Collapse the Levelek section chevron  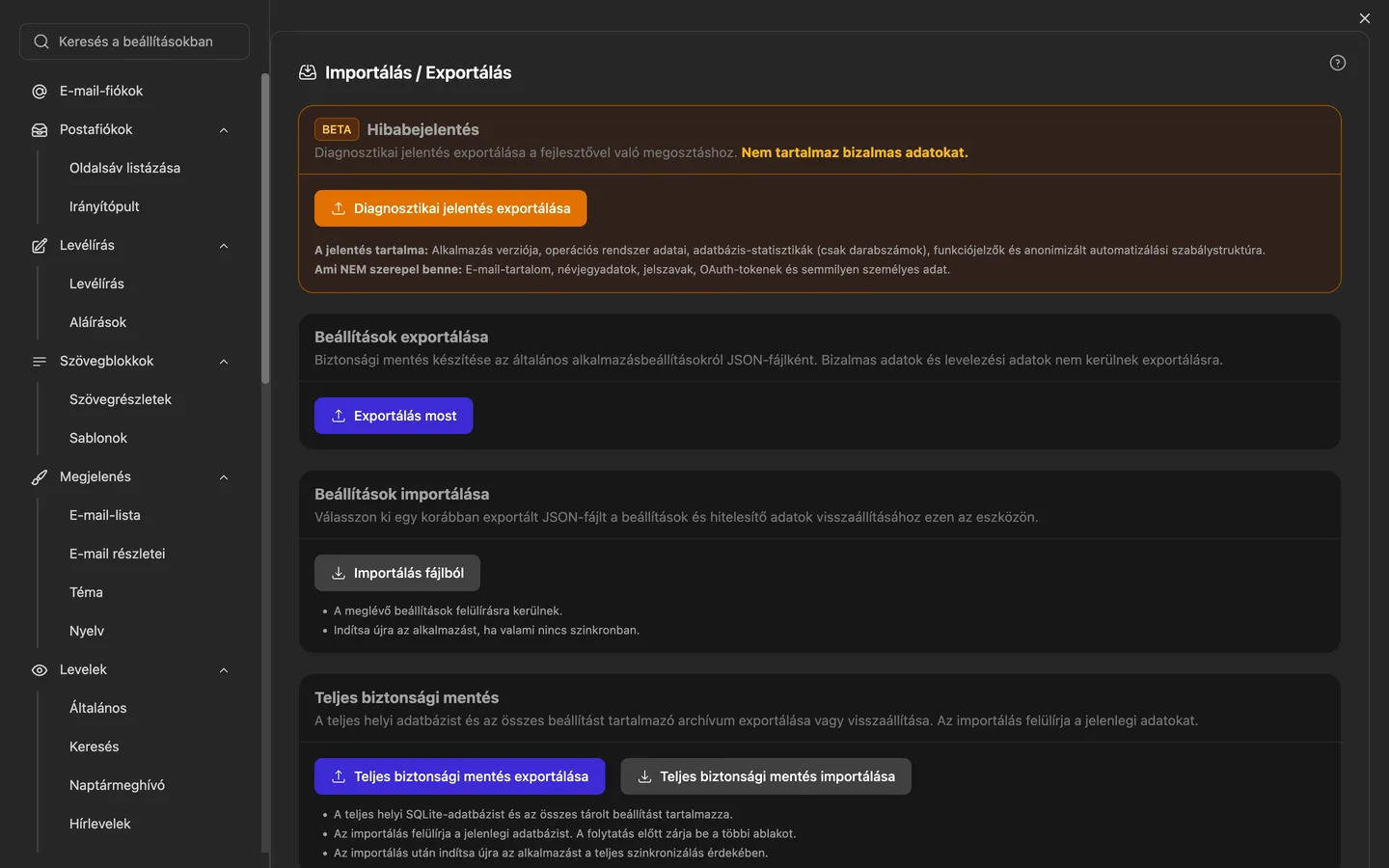point(224,670)
